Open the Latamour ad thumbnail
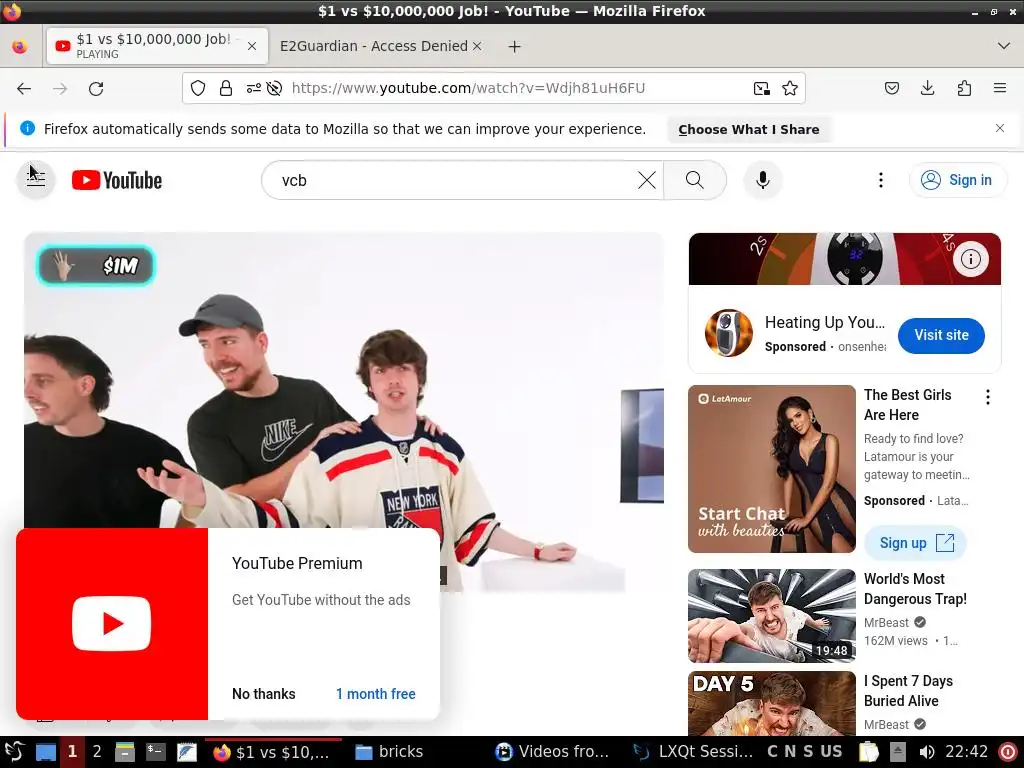This screenshot has height=768, width=1024. pos(772,469)
